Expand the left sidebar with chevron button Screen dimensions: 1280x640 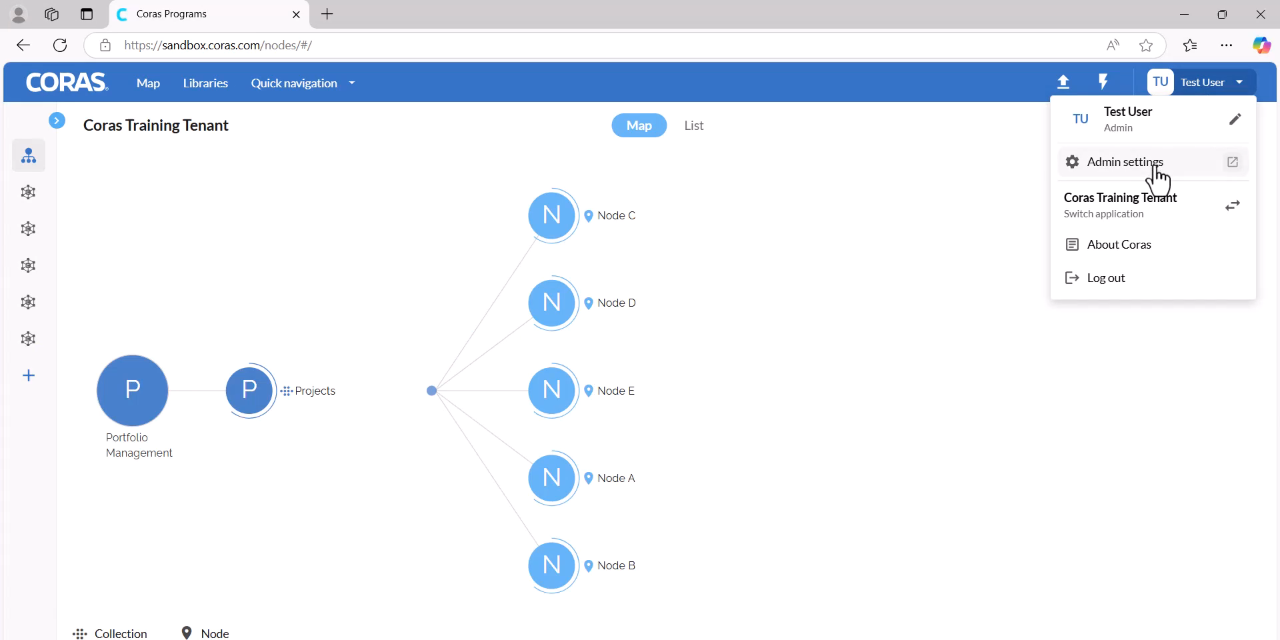click(57, 120)
